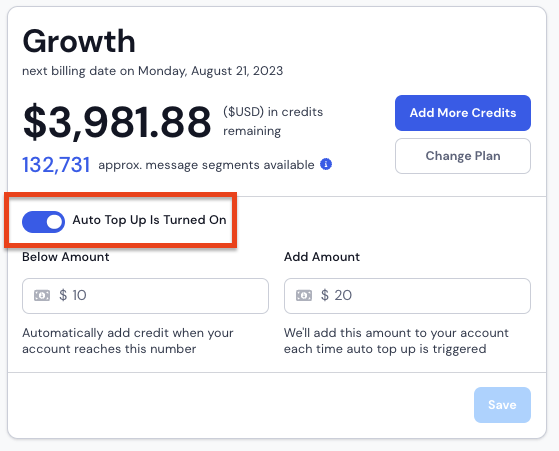Turn off the Auto Top Up switch

coord(43,222)
